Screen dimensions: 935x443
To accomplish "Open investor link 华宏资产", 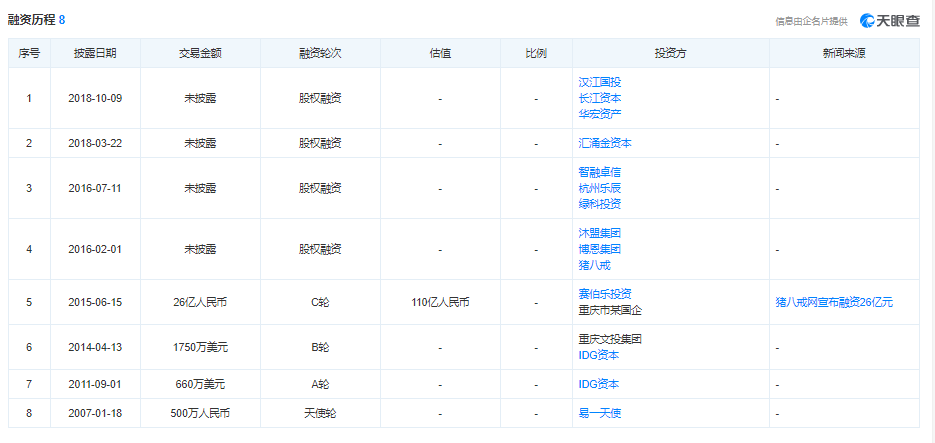I will (x=599, y=113).
